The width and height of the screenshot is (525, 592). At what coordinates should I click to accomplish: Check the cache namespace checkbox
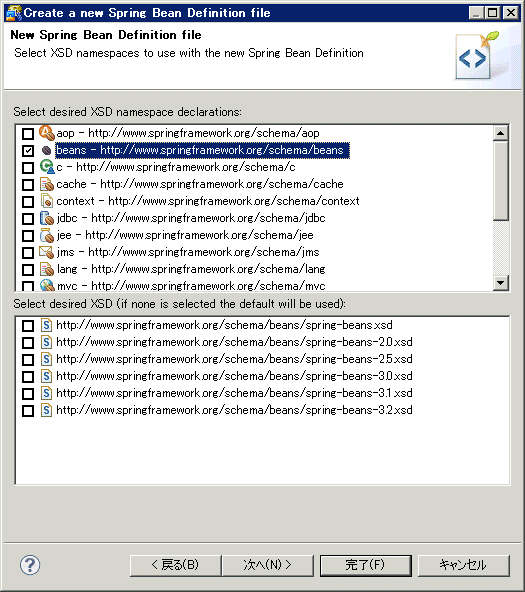pyautogui.click(x=28, y=185)
